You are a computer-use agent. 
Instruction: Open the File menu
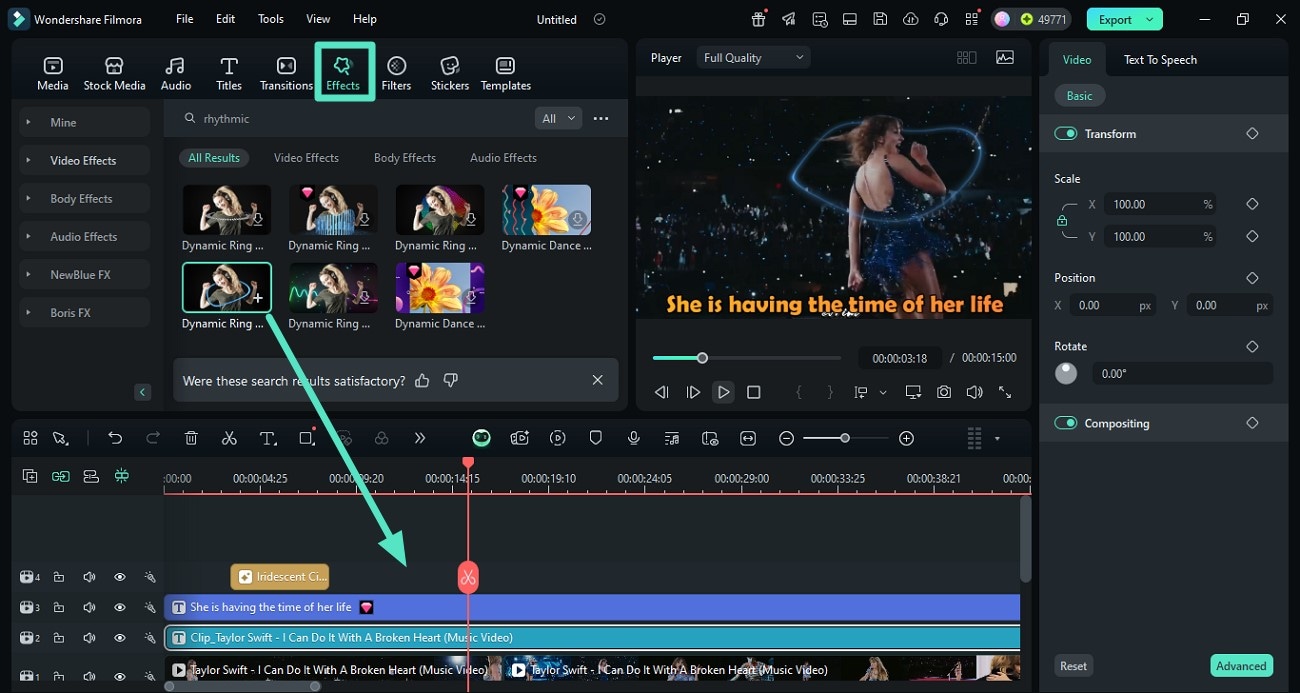pos(185,19)
